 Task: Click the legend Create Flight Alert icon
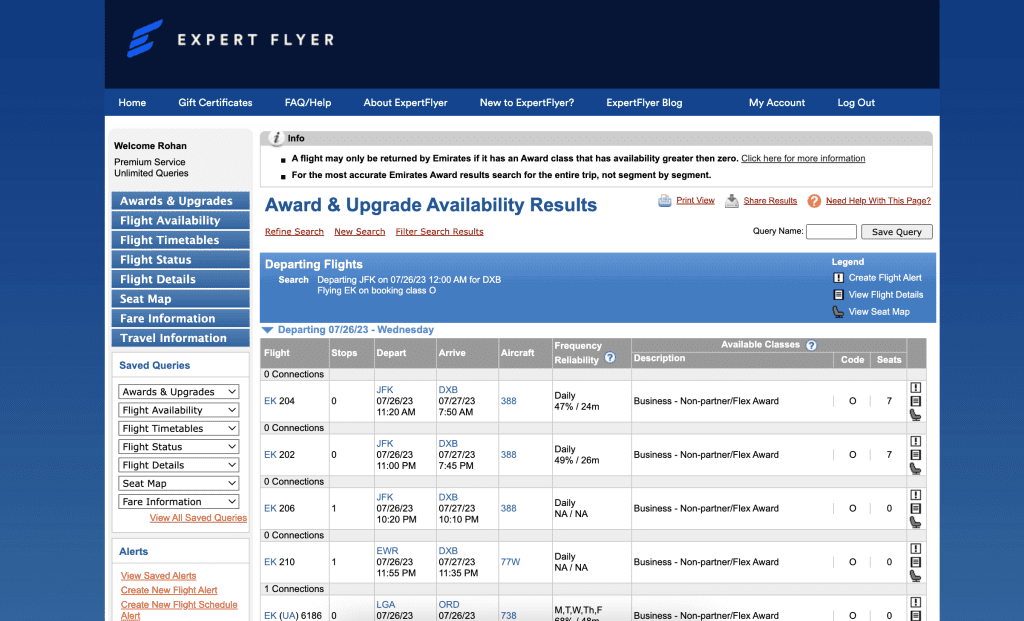tap(839, 278)
